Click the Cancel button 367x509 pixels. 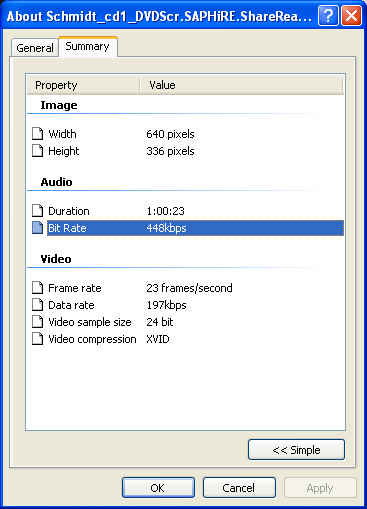click(239, 488)
